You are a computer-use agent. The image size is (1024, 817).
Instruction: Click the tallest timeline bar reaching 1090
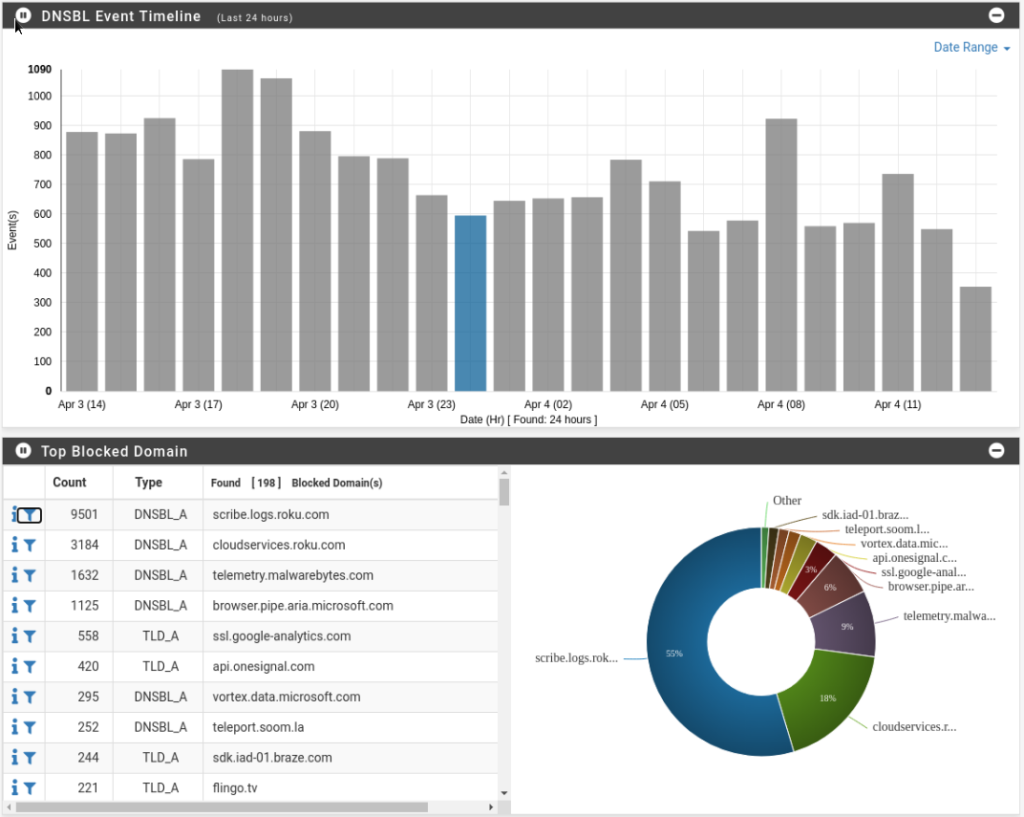coord(237,231)
